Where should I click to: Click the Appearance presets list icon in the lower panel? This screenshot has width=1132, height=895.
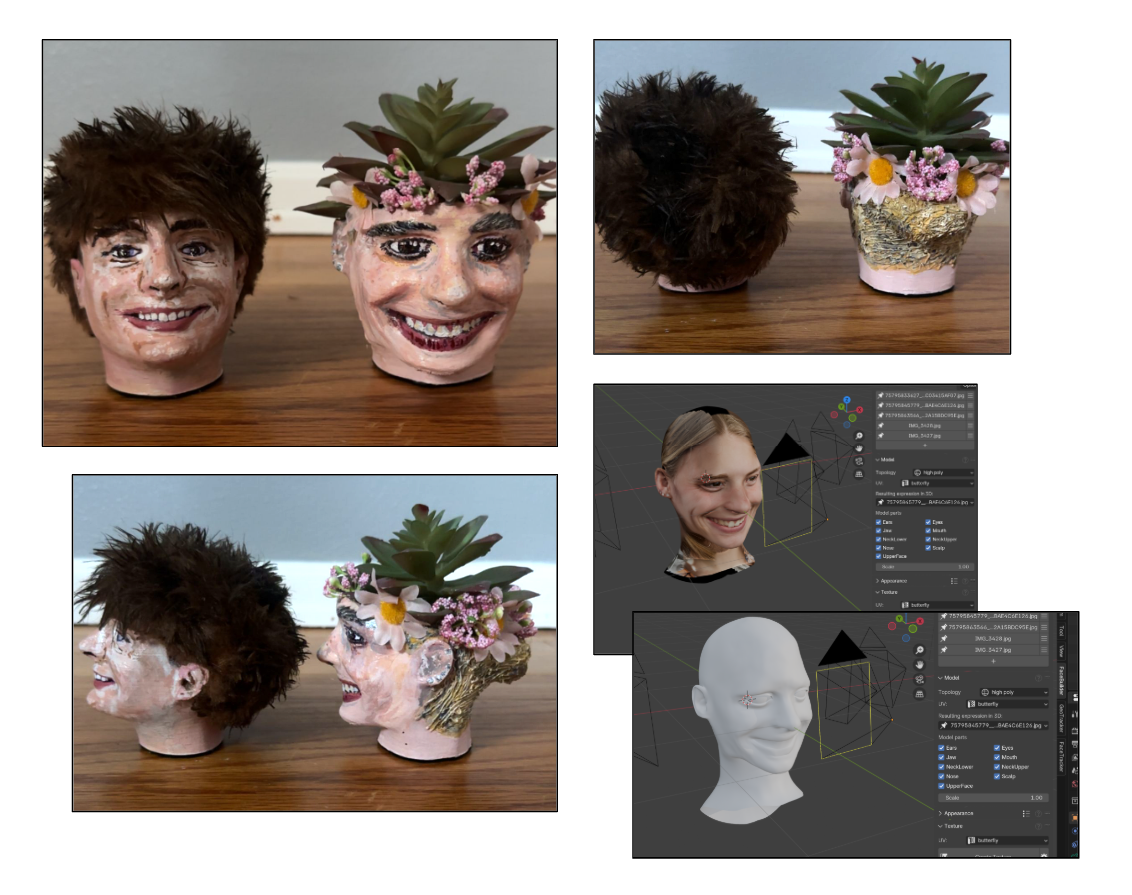1025,813
